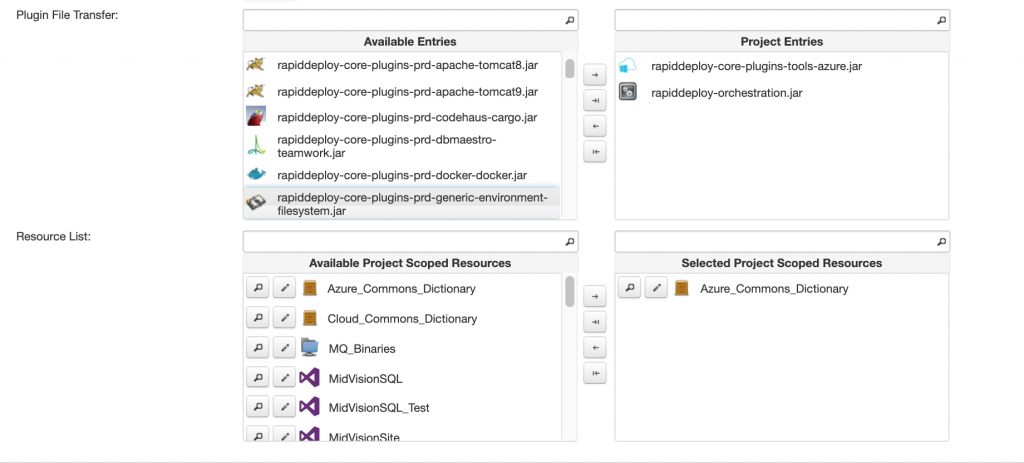
Task: Click the search icon for MQ_Binaries resource
Action: click(x=257, y=348)
